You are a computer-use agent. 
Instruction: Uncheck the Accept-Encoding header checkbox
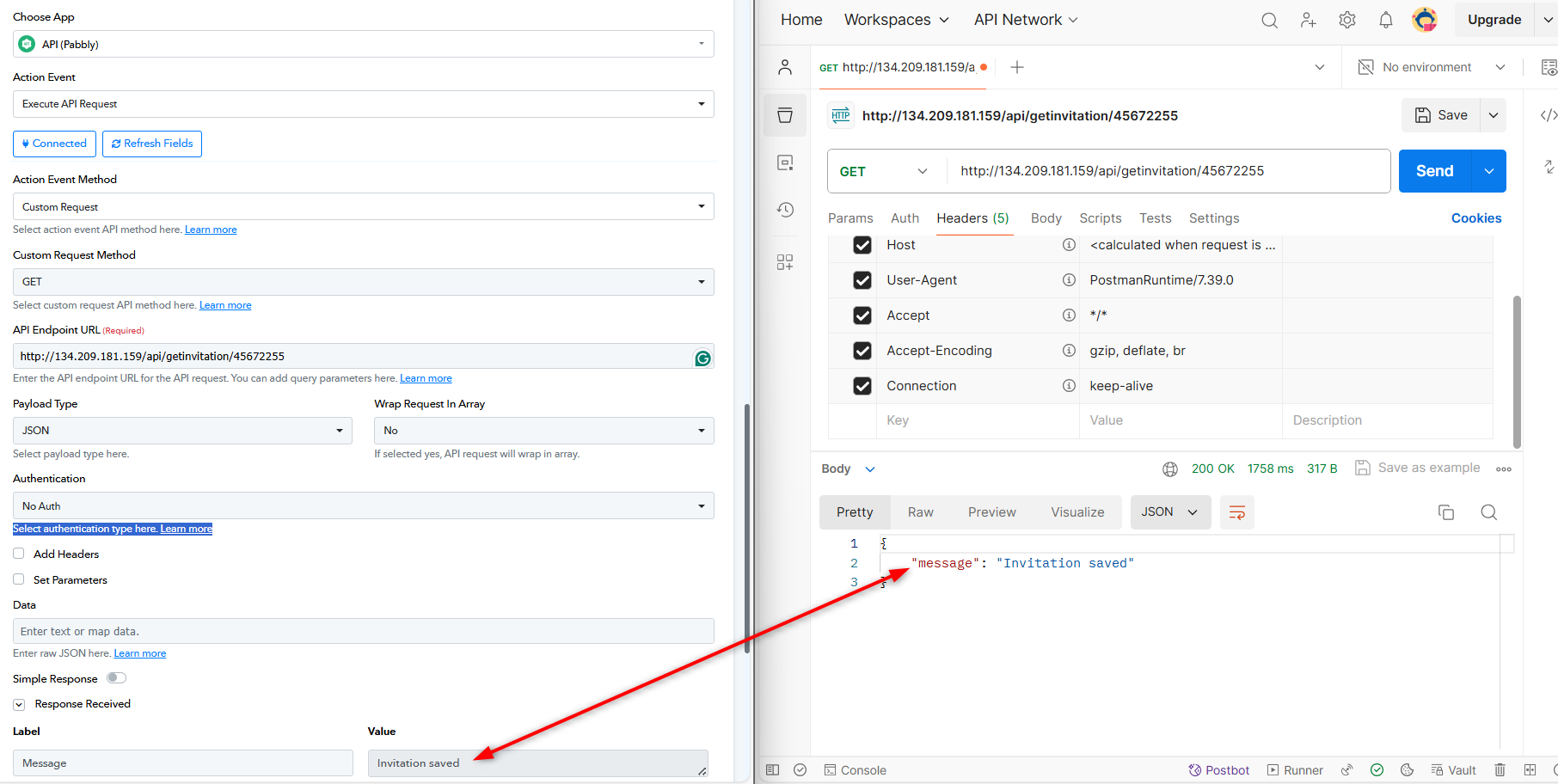(862, 351)
